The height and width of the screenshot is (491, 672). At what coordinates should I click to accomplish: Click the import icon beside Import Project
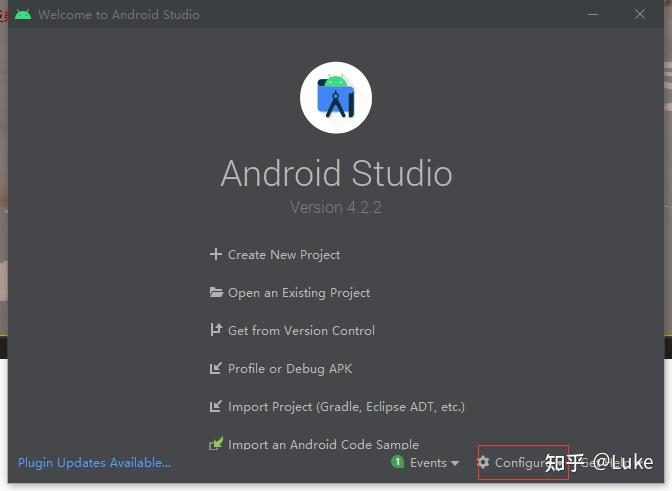click(216, 406)
